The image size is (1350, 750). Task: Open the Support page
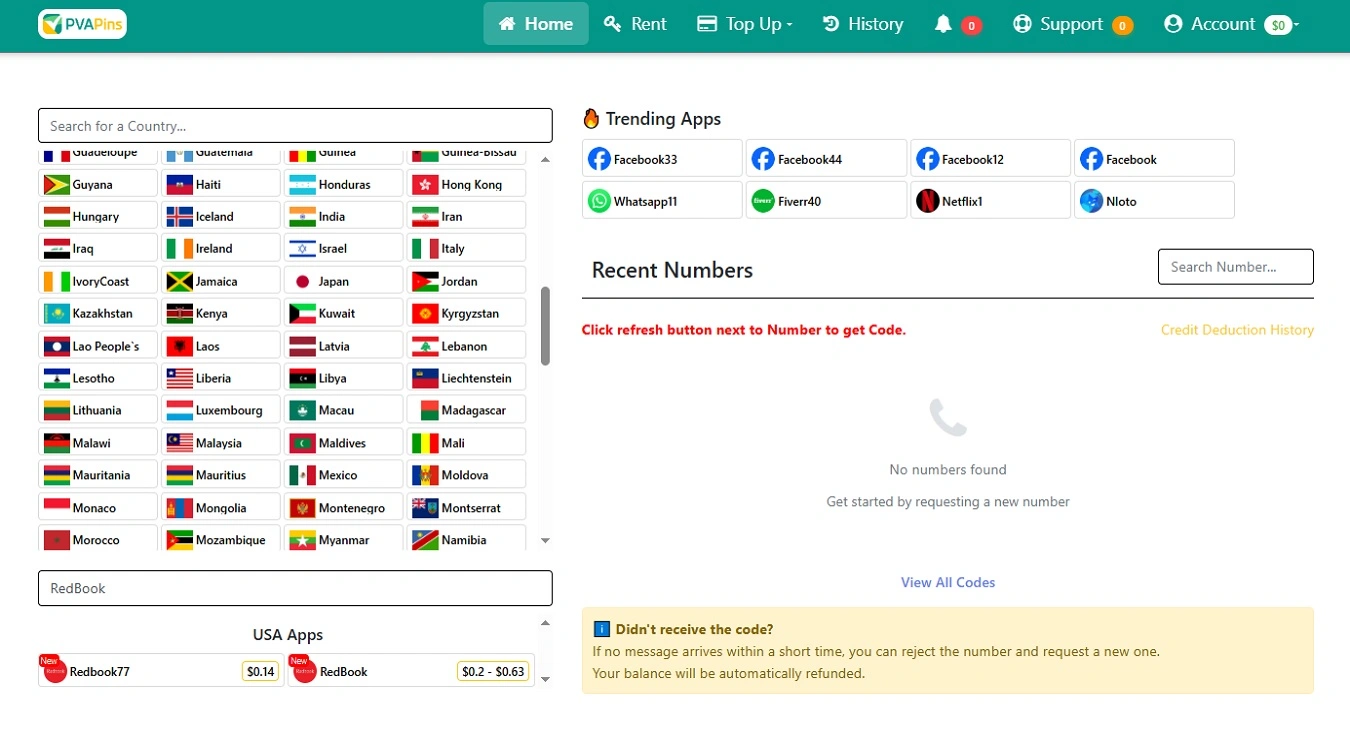[x=1072, y=24]
